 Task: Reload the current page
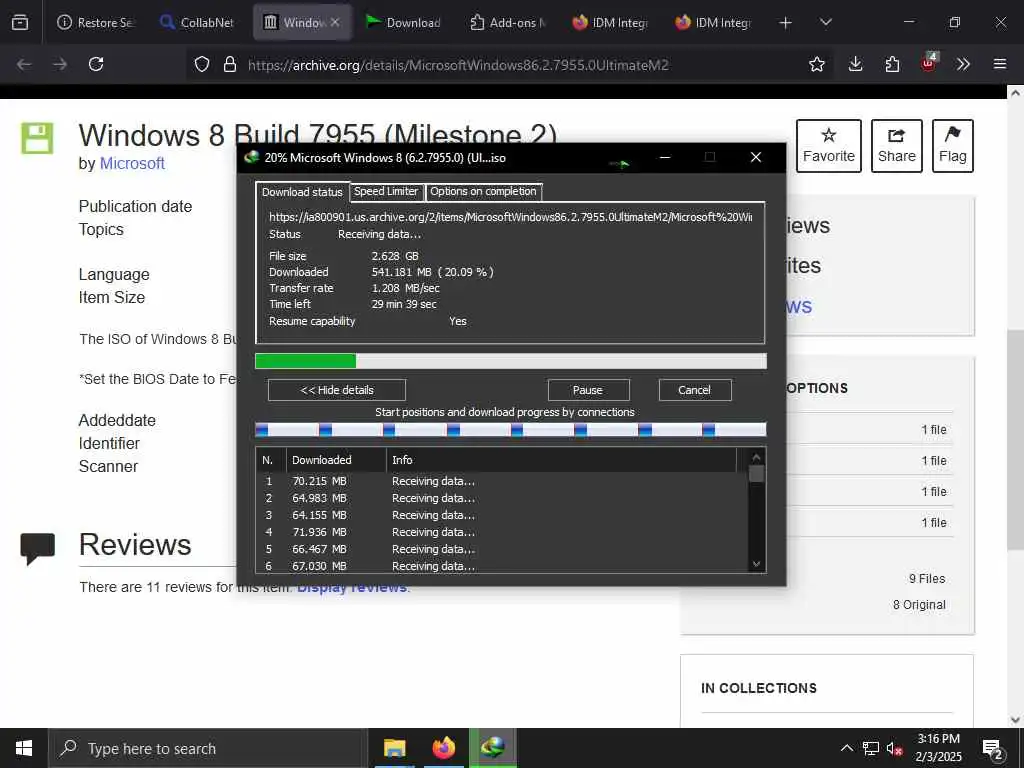(x=96, y=64)
